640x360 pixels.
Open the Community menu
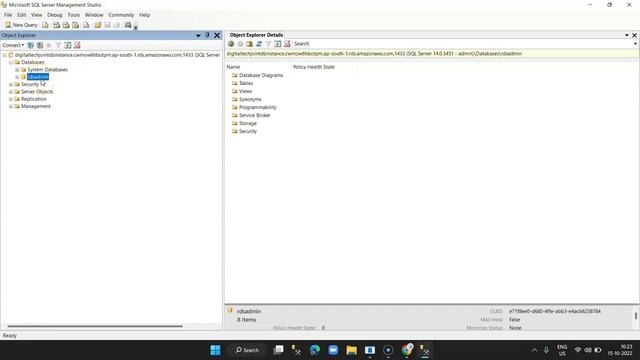pyautogui.click(x=121, y=15)
